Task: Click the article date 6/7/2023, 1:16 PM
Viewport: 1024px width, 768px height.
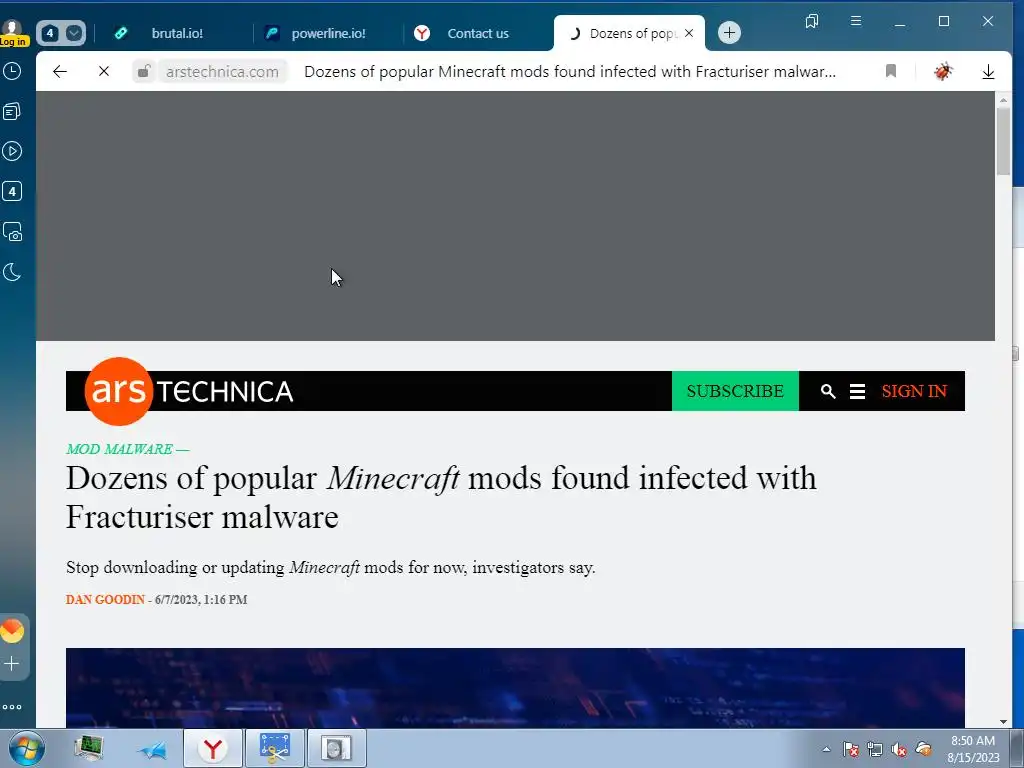Action: click(201, 600)
